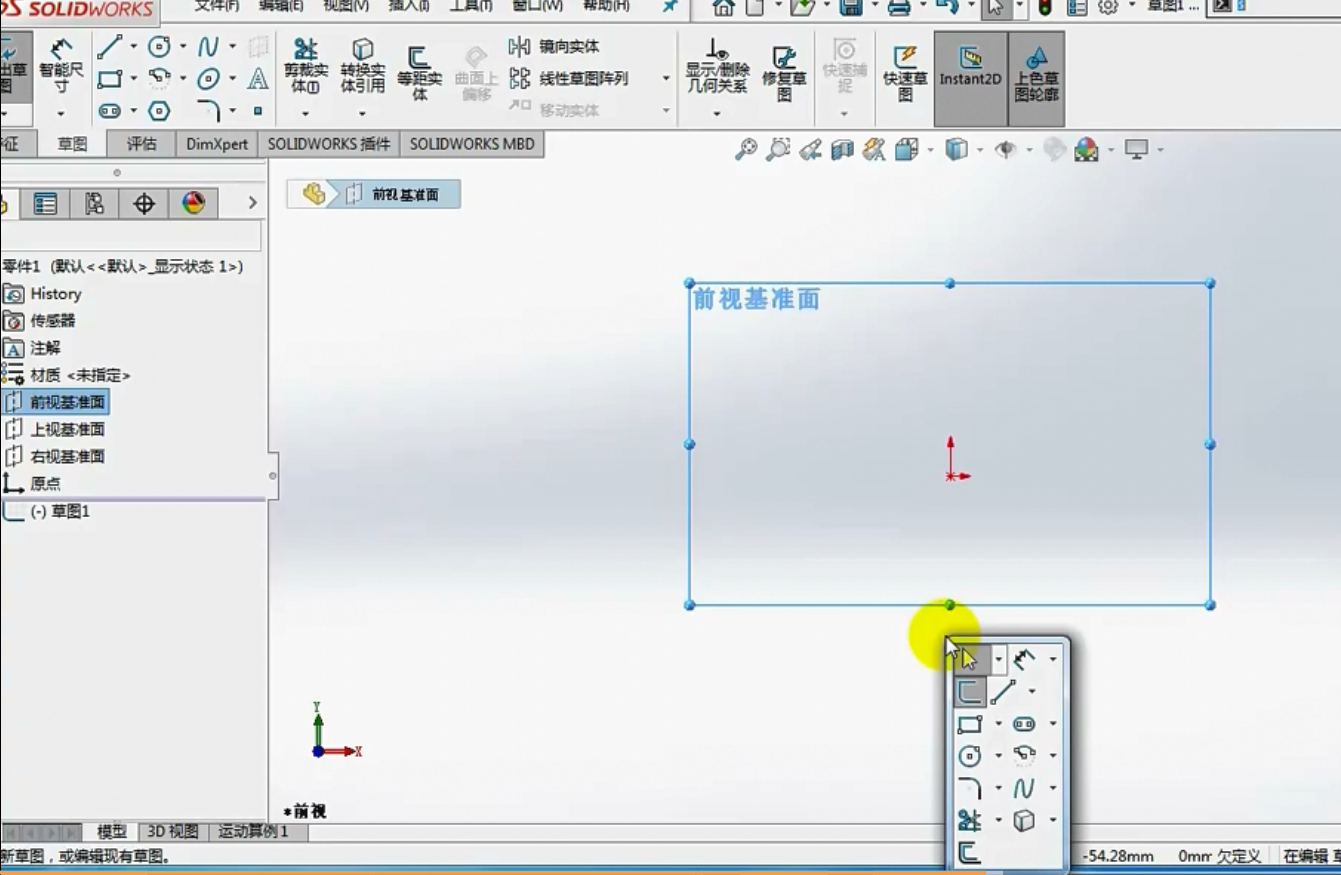Switch to the DimXpert tab
This screenshot has width=1341, height=875.
coord(217,144)
